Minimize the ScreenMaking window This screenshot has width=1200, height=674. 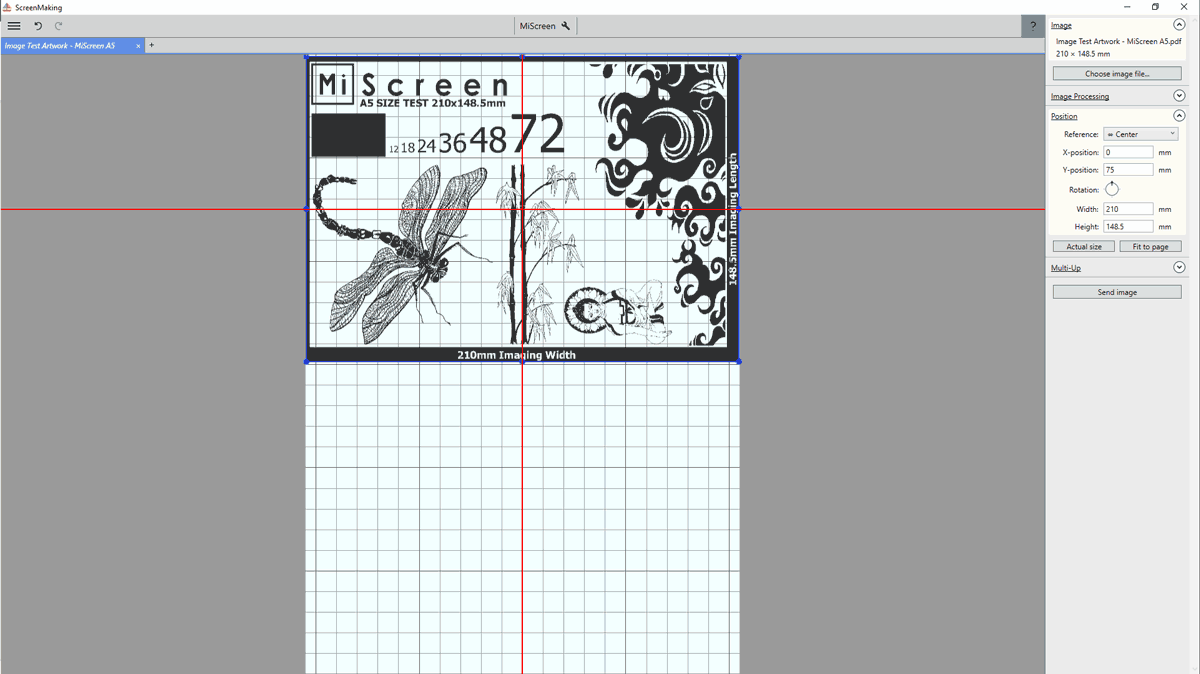click(x=1128, y=7)
